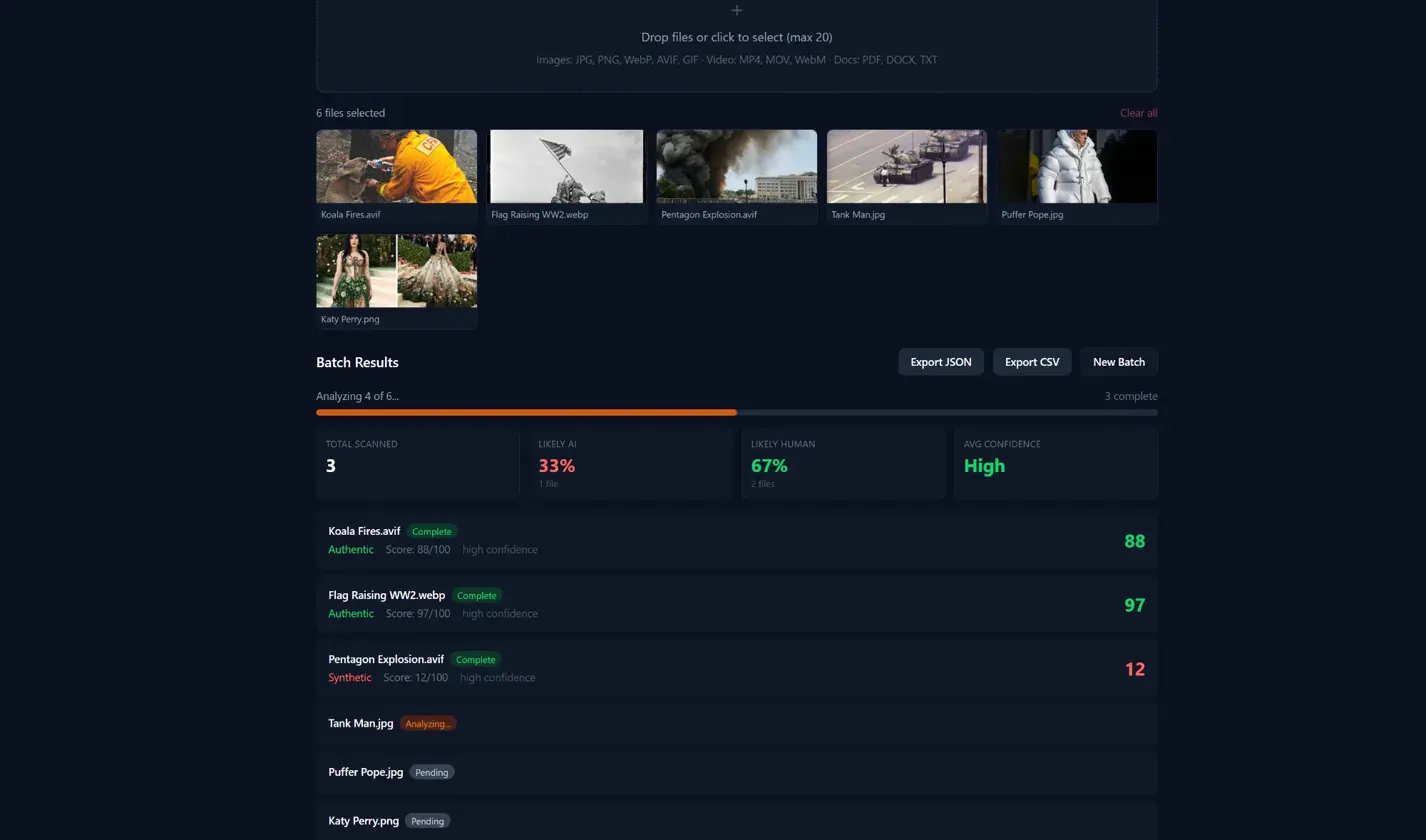The height and width of the screenshot is (840, 1426).
Task: Open the Puffer Pope.jpg thumbnail
Action: coord(1077,177)
